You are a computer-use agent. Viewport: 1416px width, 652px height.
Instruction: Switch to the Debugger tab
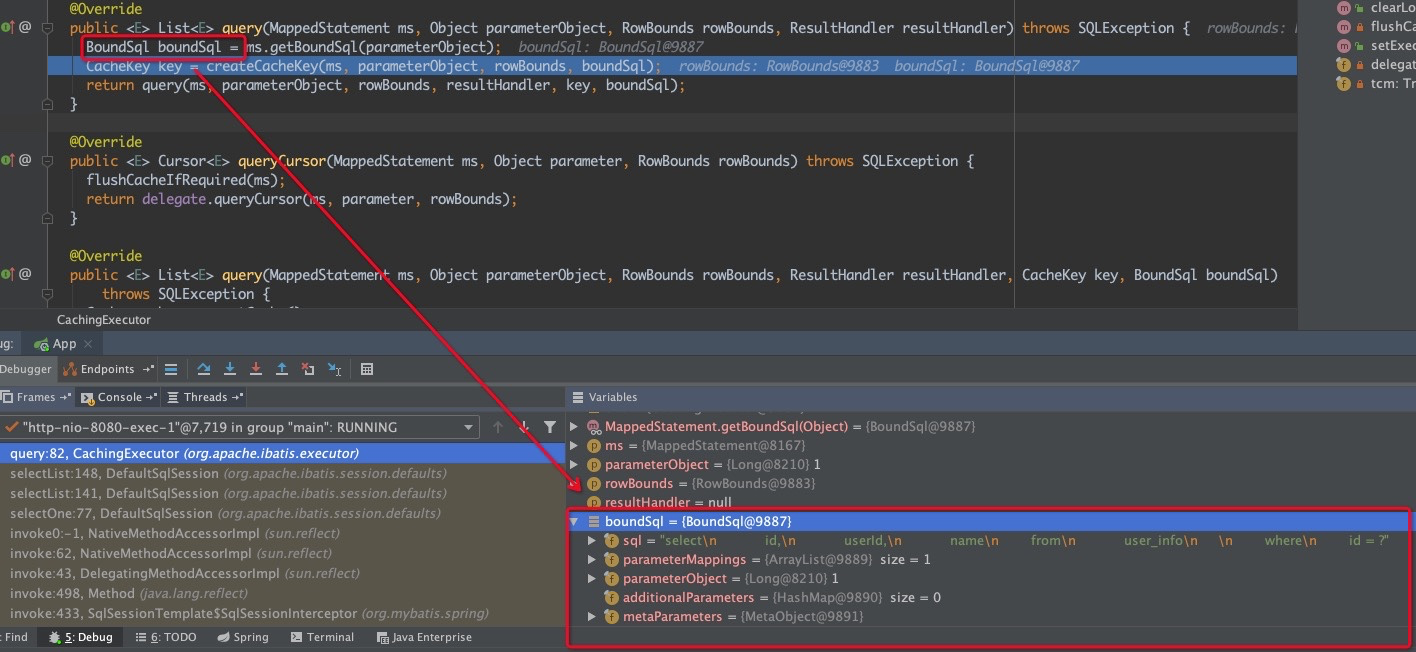26,369
